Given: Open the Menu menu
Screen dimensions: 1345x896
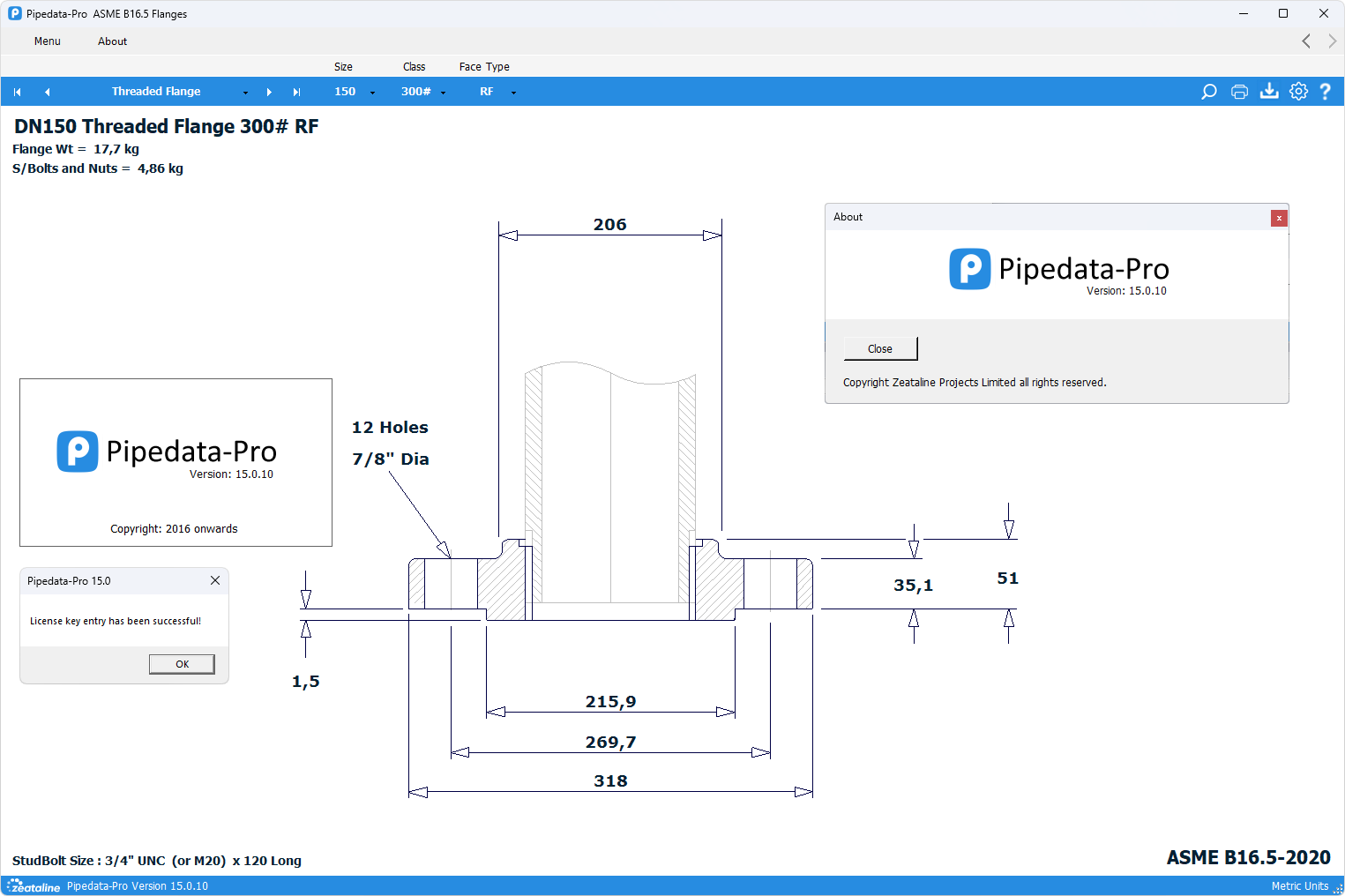Looking at the screenshot, I should click(48, 41).
